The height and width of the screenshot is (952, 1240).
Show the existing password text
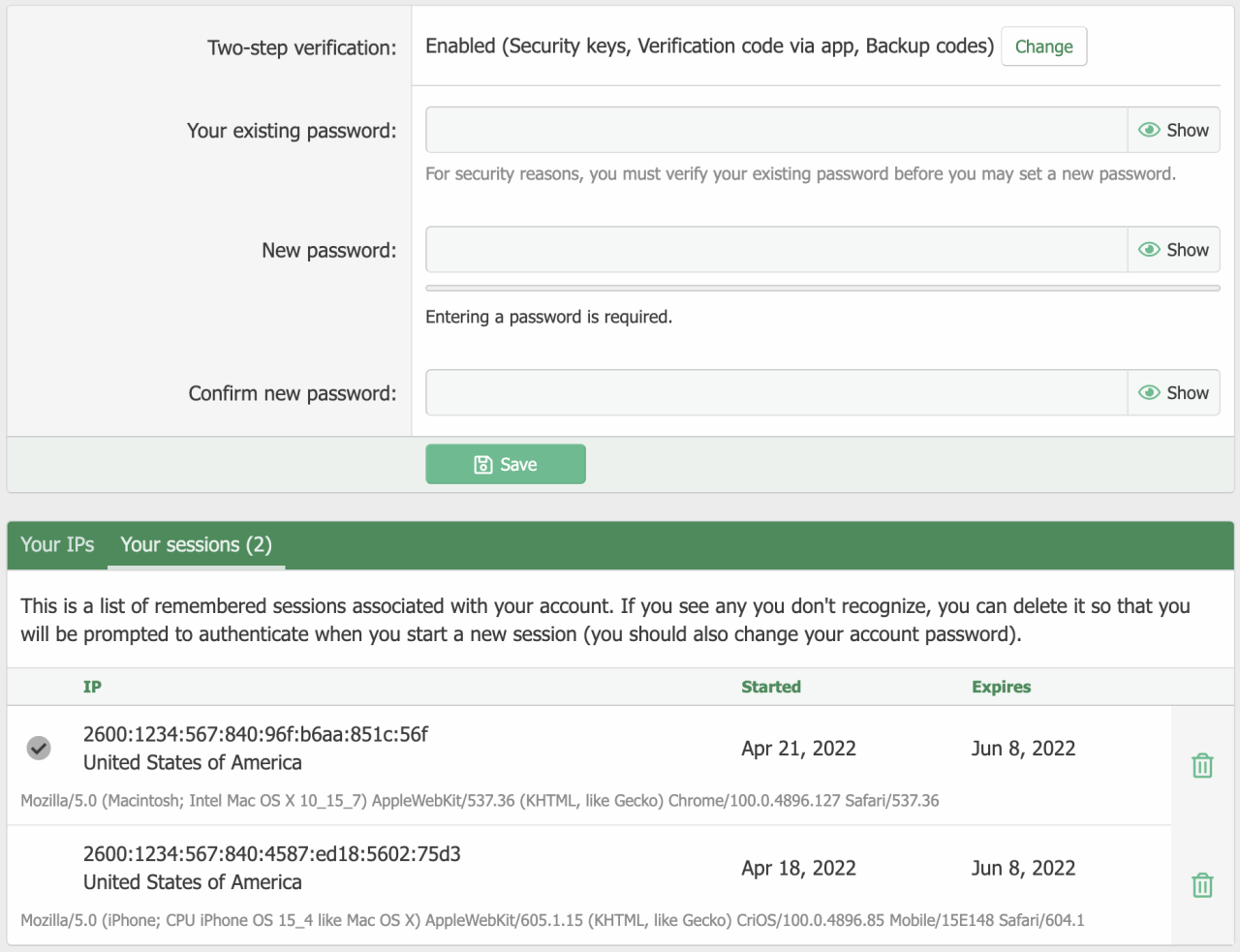tap(1173, 130)
